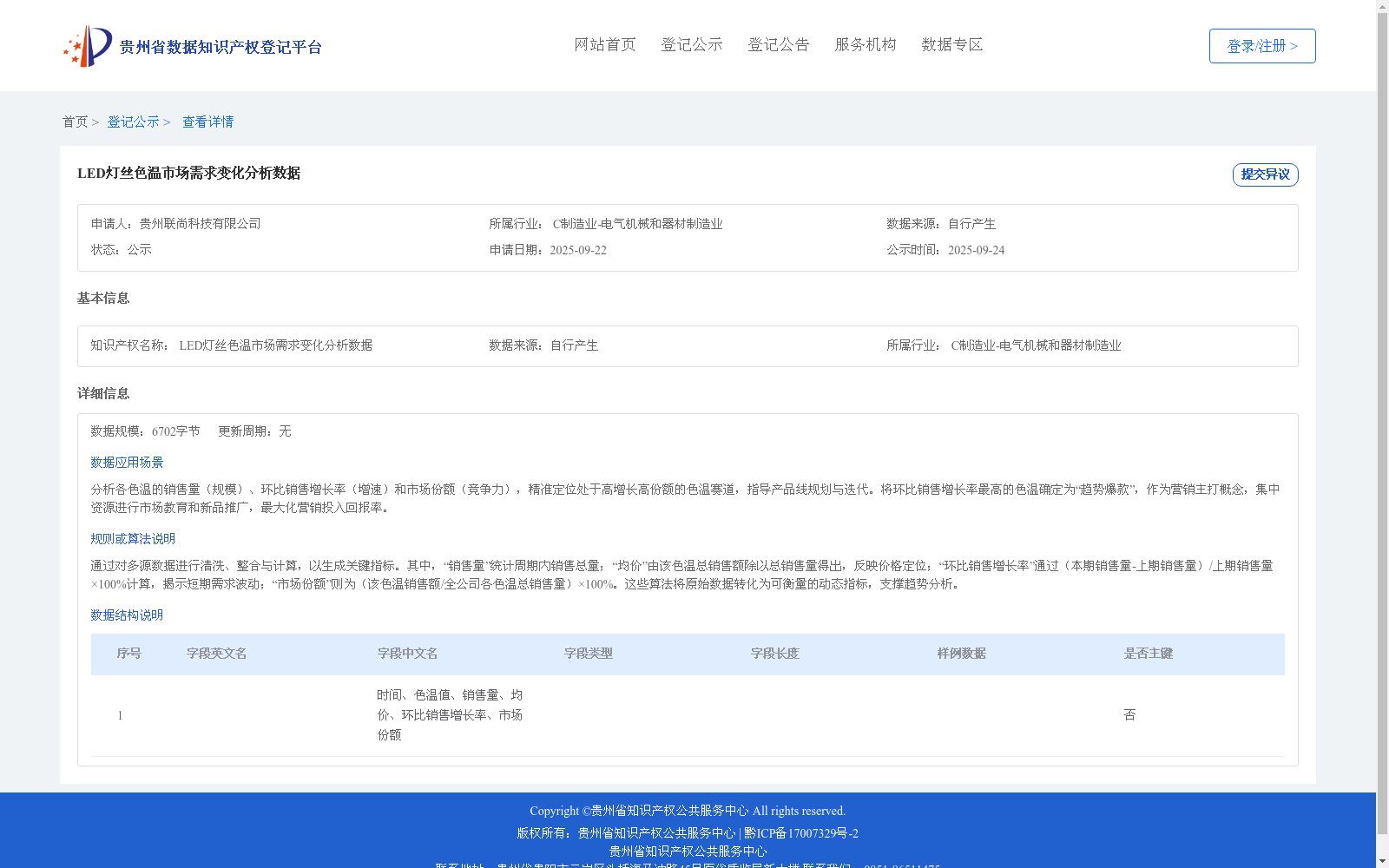Image resolution: width=1389 pixels, height=868 pixels.
Task: Click the platform logo icon
Action: tap(88, 46)
